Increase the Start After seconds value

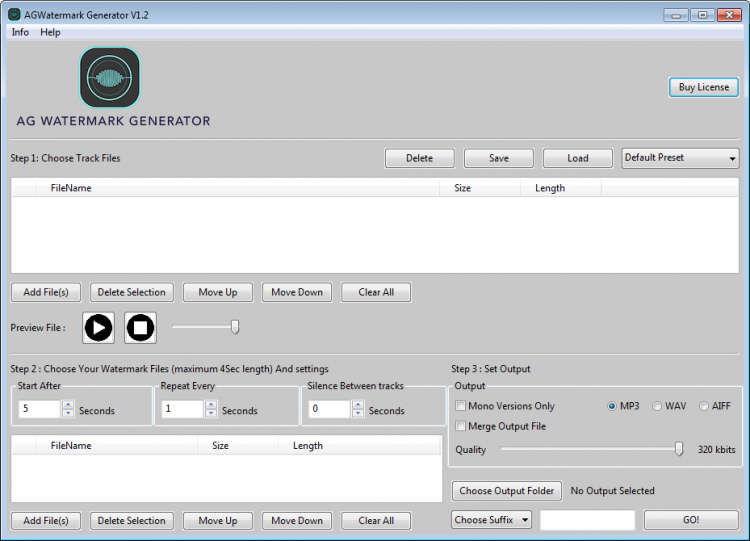pos(68,404)
